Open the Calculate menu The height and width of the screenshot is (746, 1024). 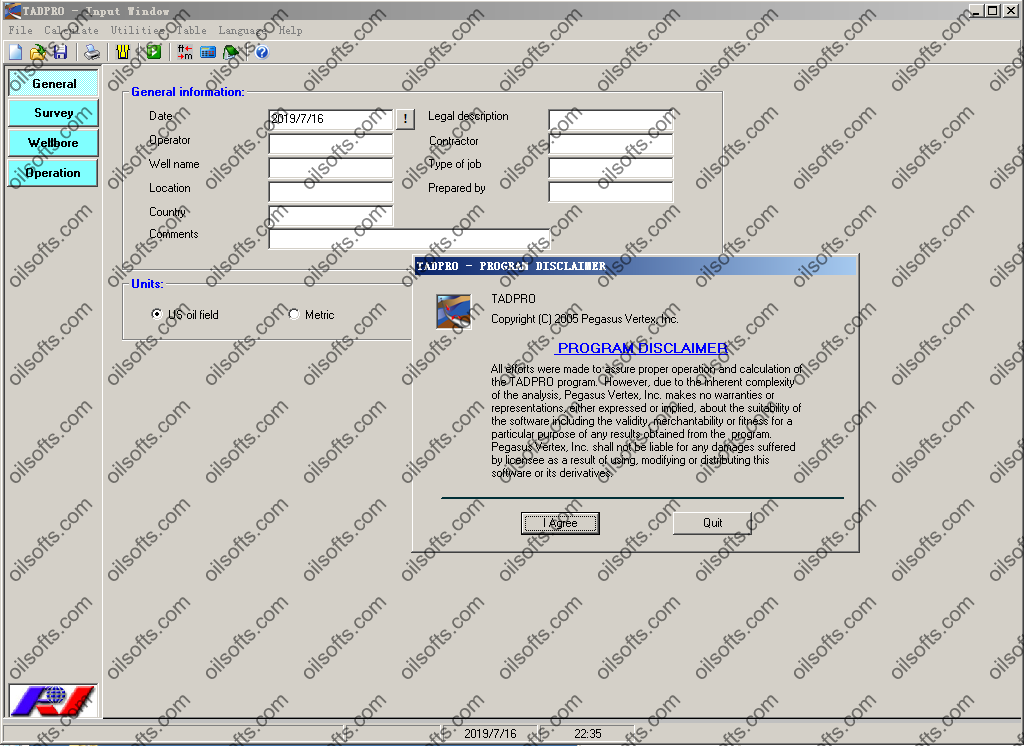tap(71, 30)
